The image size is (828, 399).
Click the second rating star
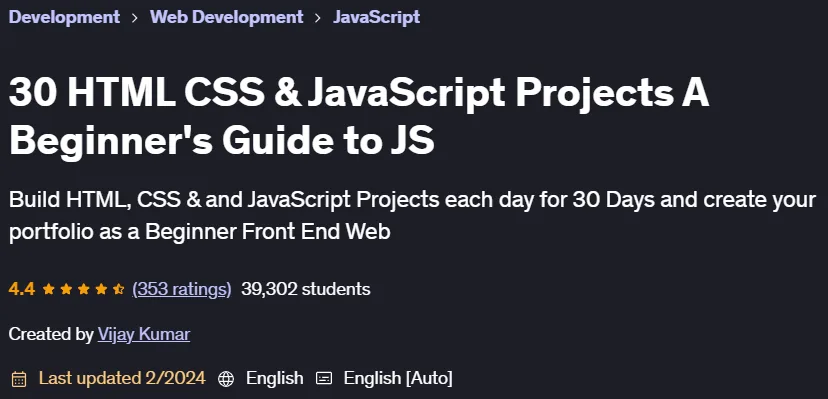(66, 289)
